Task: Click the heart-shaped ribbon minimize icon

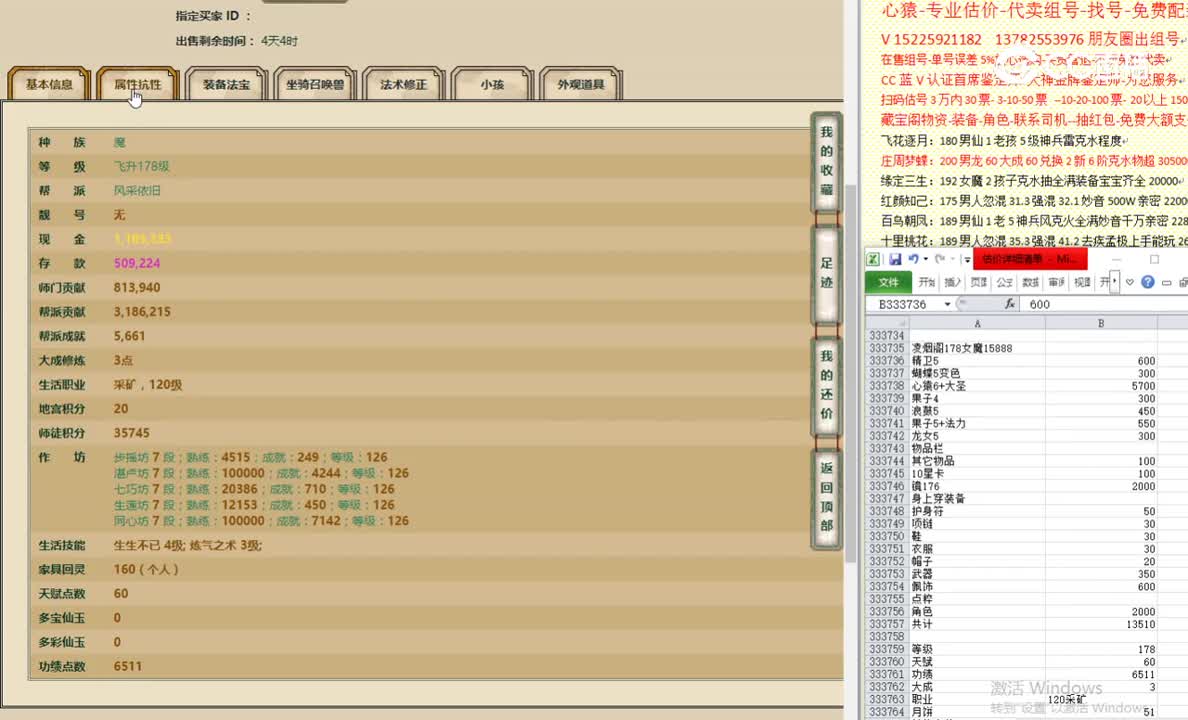Action: point(1130,282)
